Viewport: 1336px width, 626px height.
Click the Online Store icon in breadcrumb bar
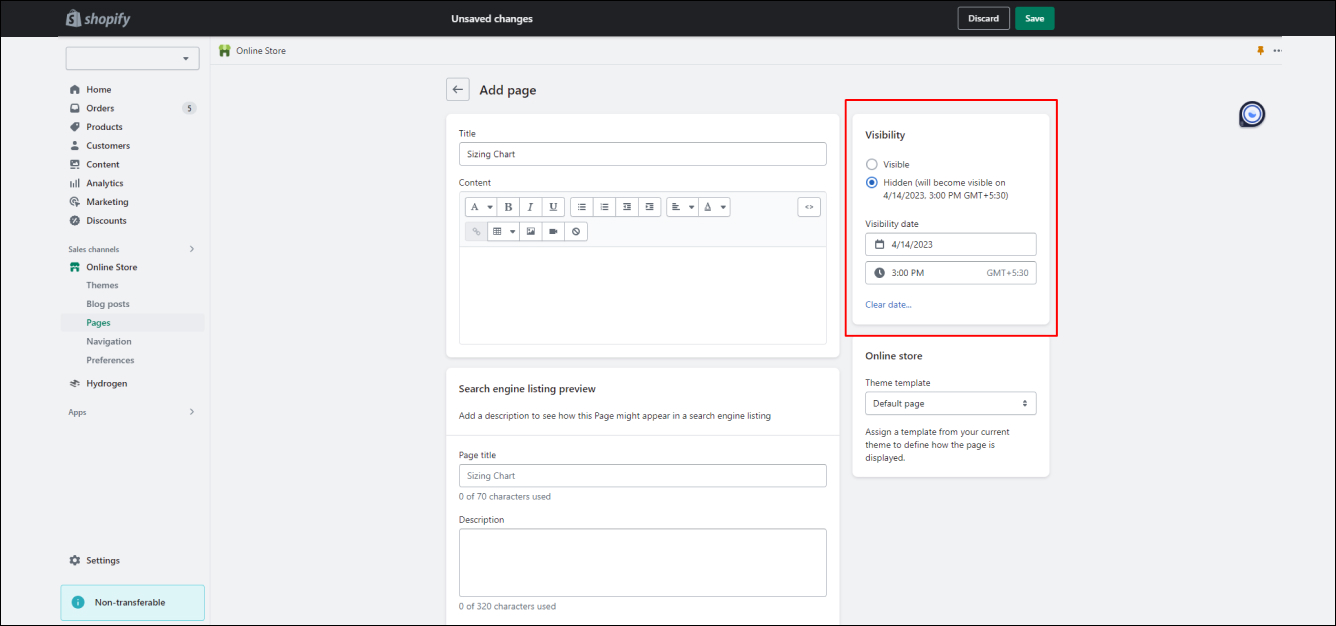224,50
